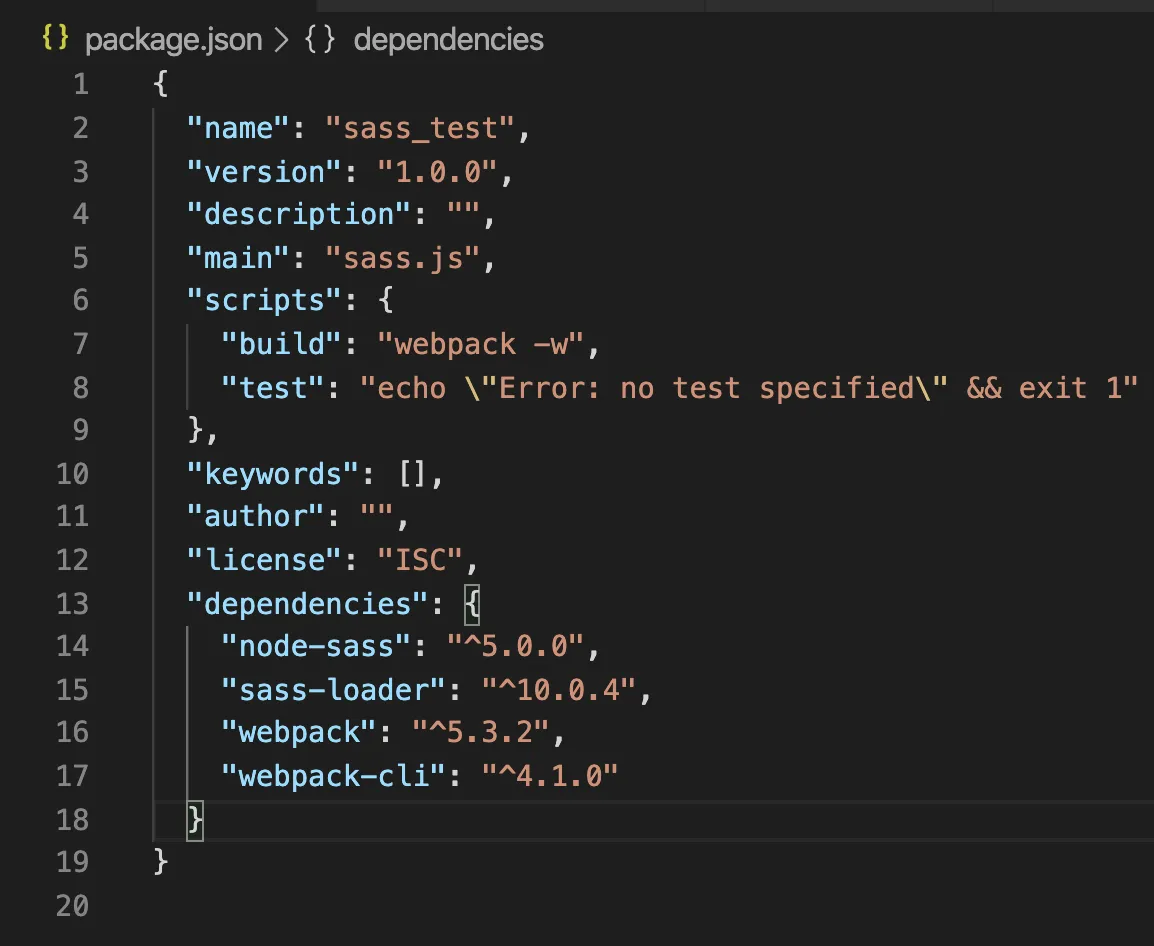Image resolution: width=1154 pixels, height=946 pixels.
Task: Click the "1.0.0" version string
Action: pos(436,171)
